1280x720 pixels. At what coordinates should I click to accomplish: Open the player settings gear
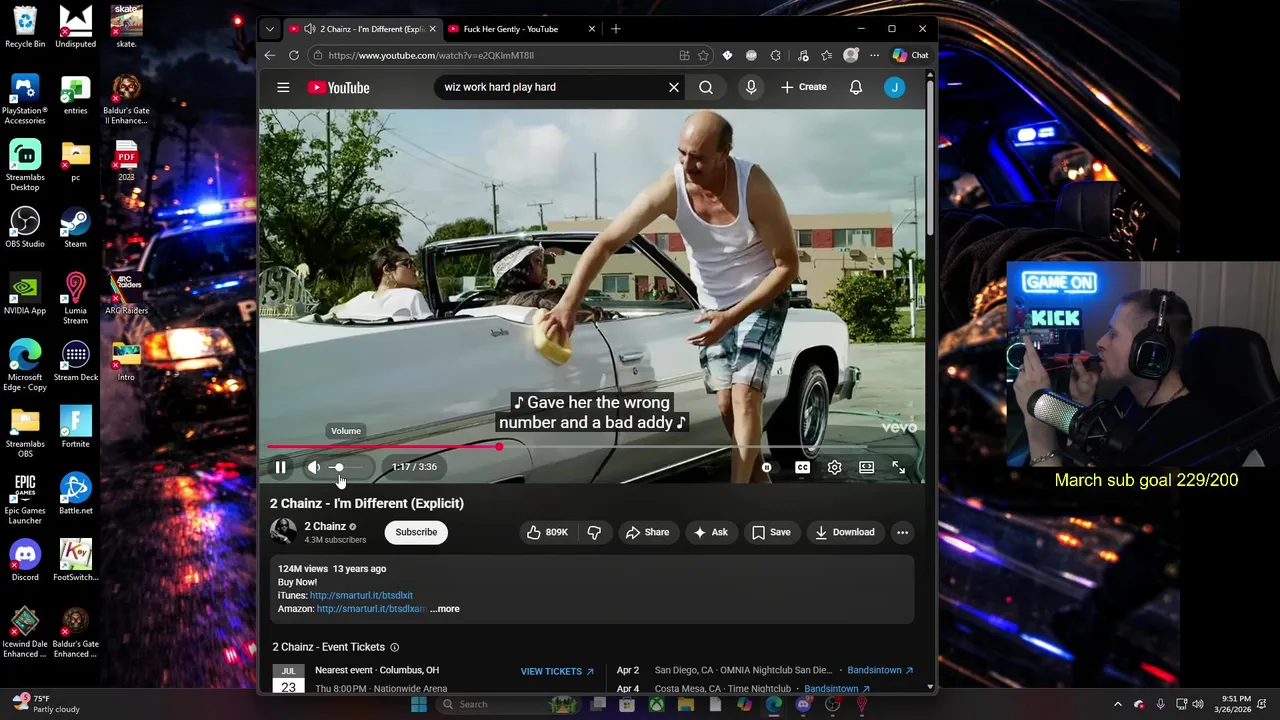(x=834, y=467)
